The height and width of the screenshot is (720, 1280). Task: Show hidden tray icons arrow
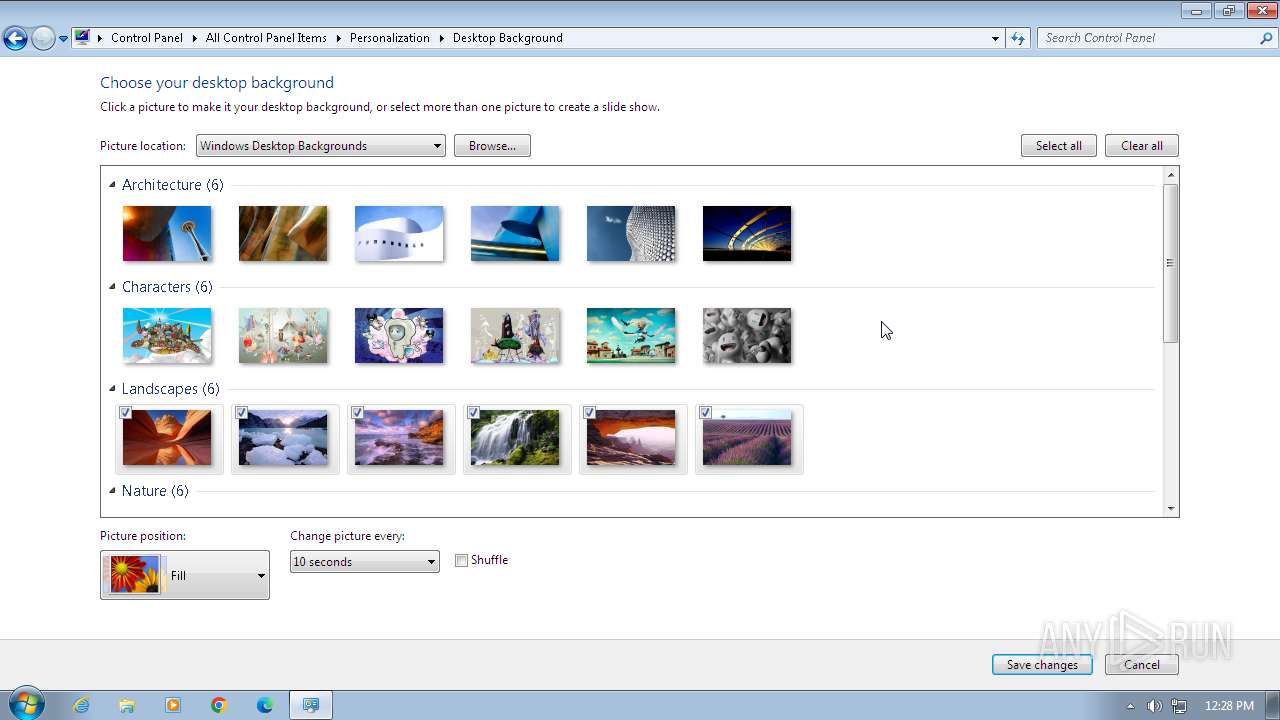pos(1131,706)
